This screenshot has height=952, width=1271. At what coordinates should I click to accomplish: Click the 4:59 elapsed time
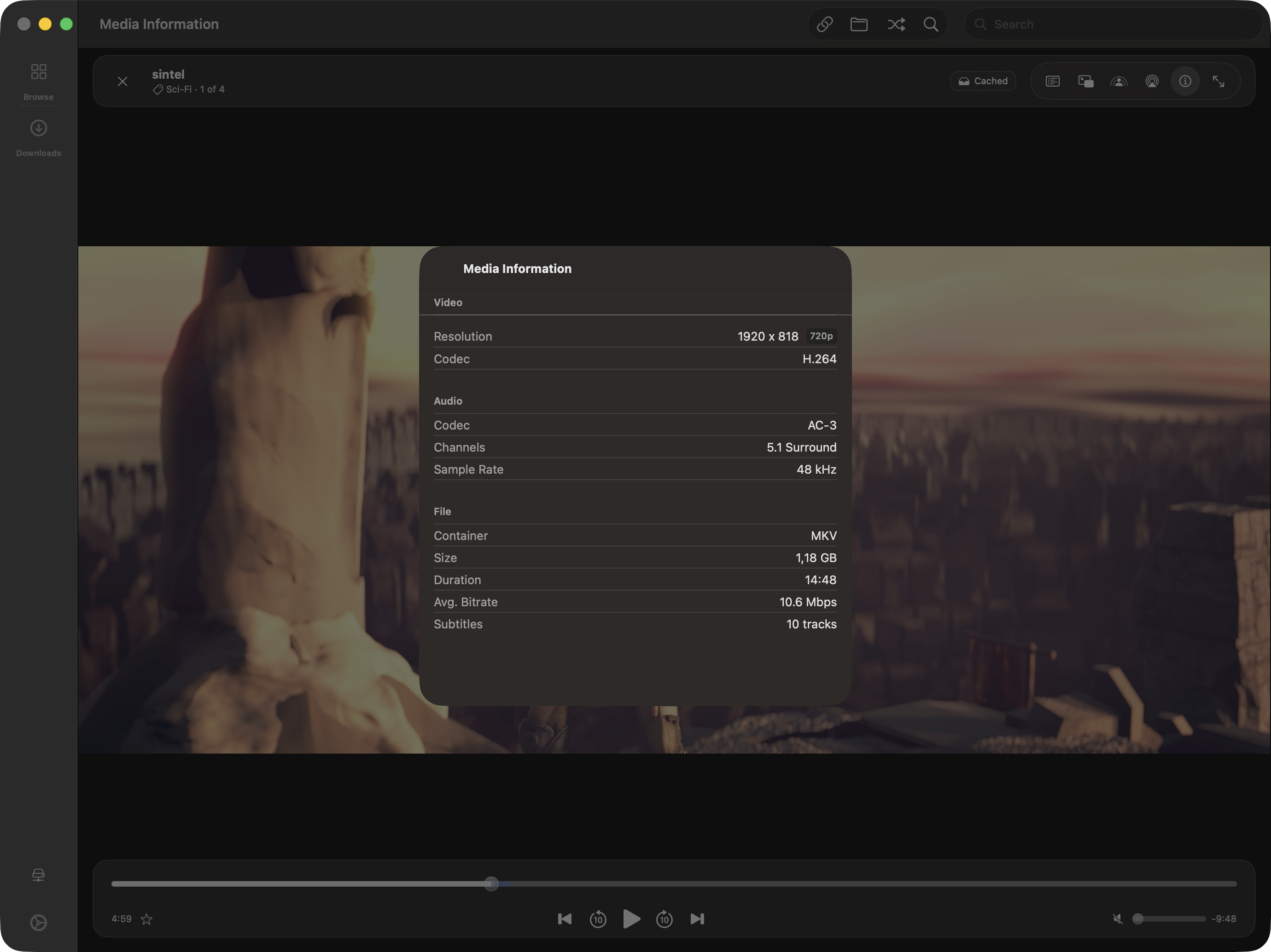point(121,919)
